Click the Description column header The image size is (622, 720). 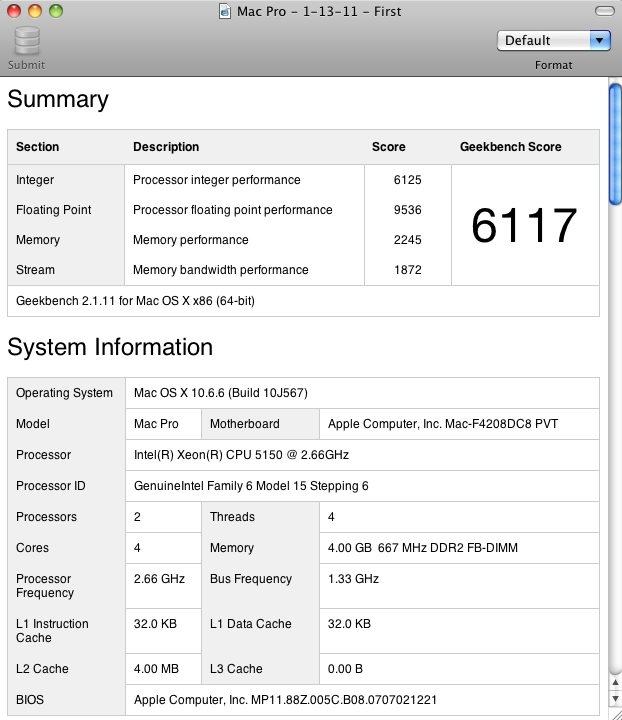166,146
